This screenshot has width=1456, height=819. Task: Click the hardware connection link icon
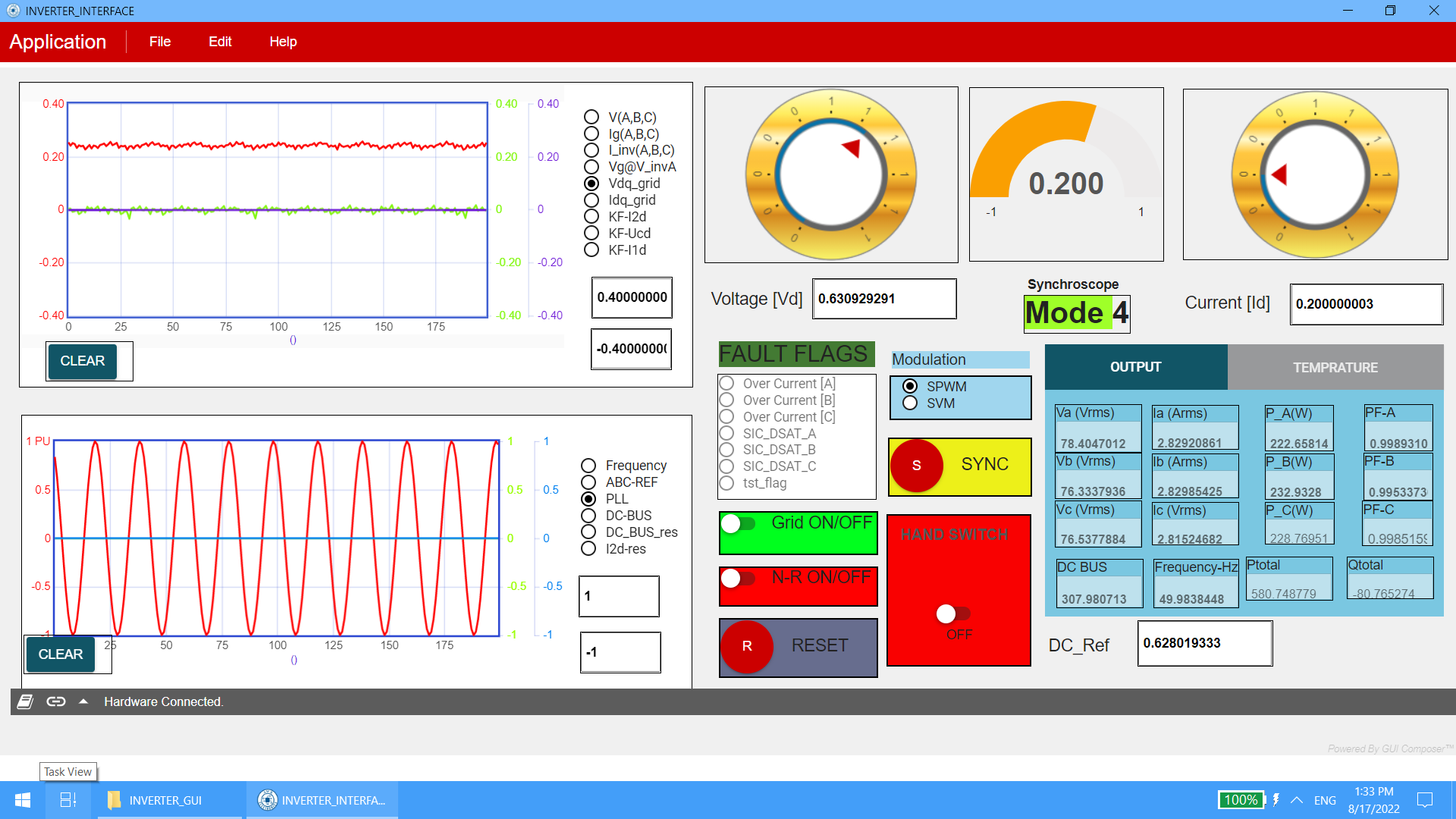[x=56, y=701]
